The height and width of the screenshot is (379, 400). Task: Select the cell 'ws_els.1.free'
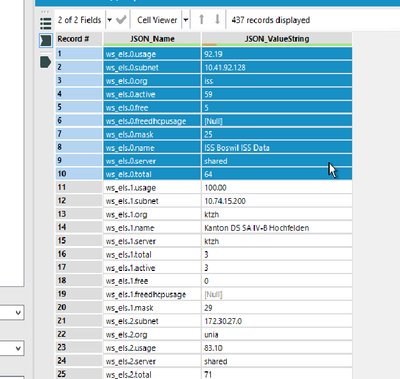point(152,281)
